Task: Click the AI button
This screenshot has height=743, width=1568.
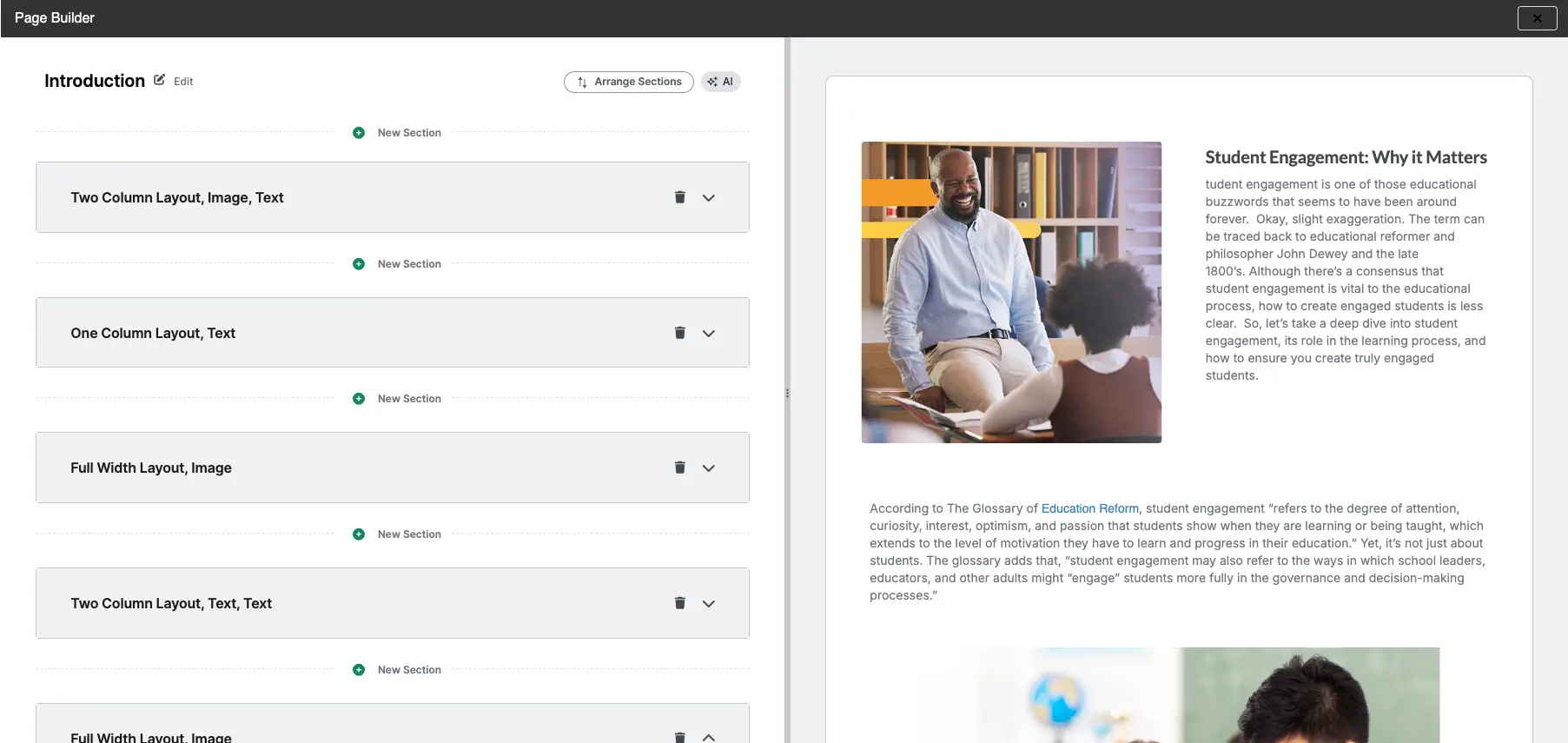Action: [720, 82]
